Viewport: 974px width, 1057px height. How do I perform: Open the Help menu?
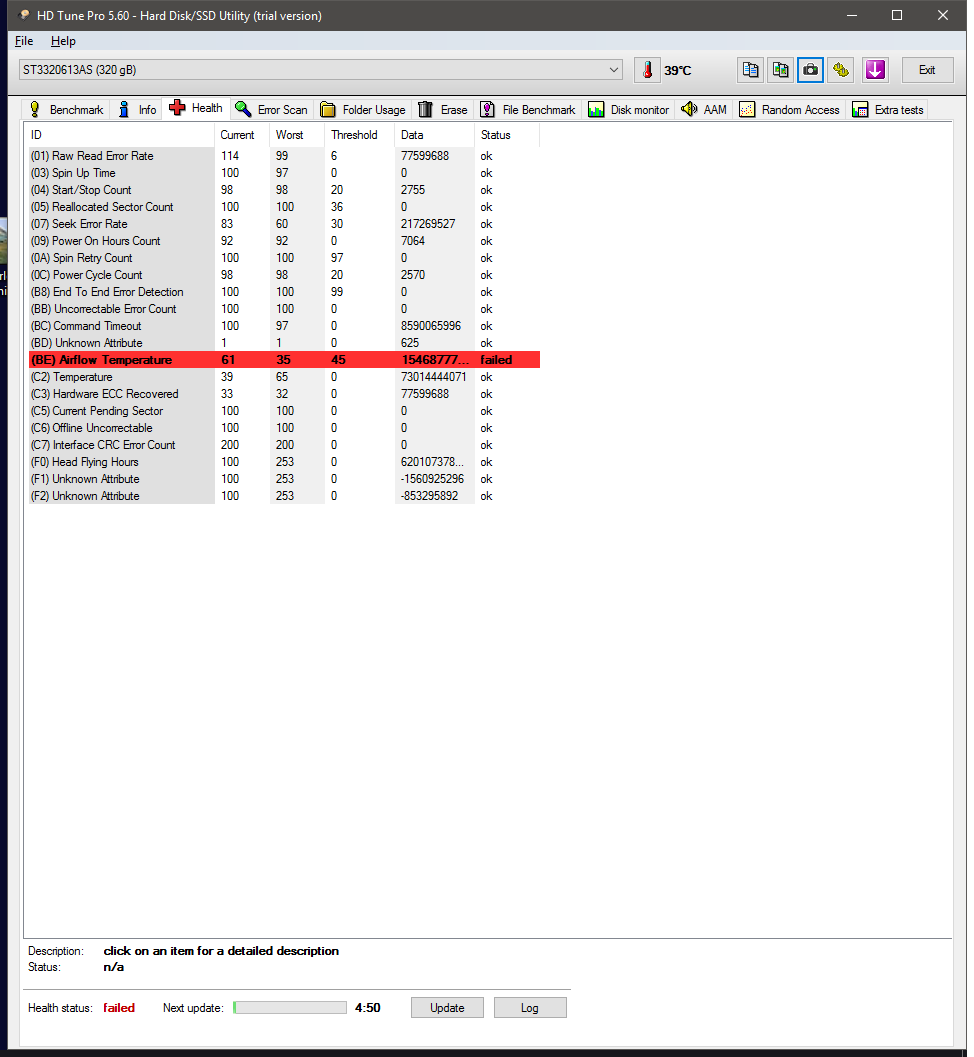pos(63,41)
